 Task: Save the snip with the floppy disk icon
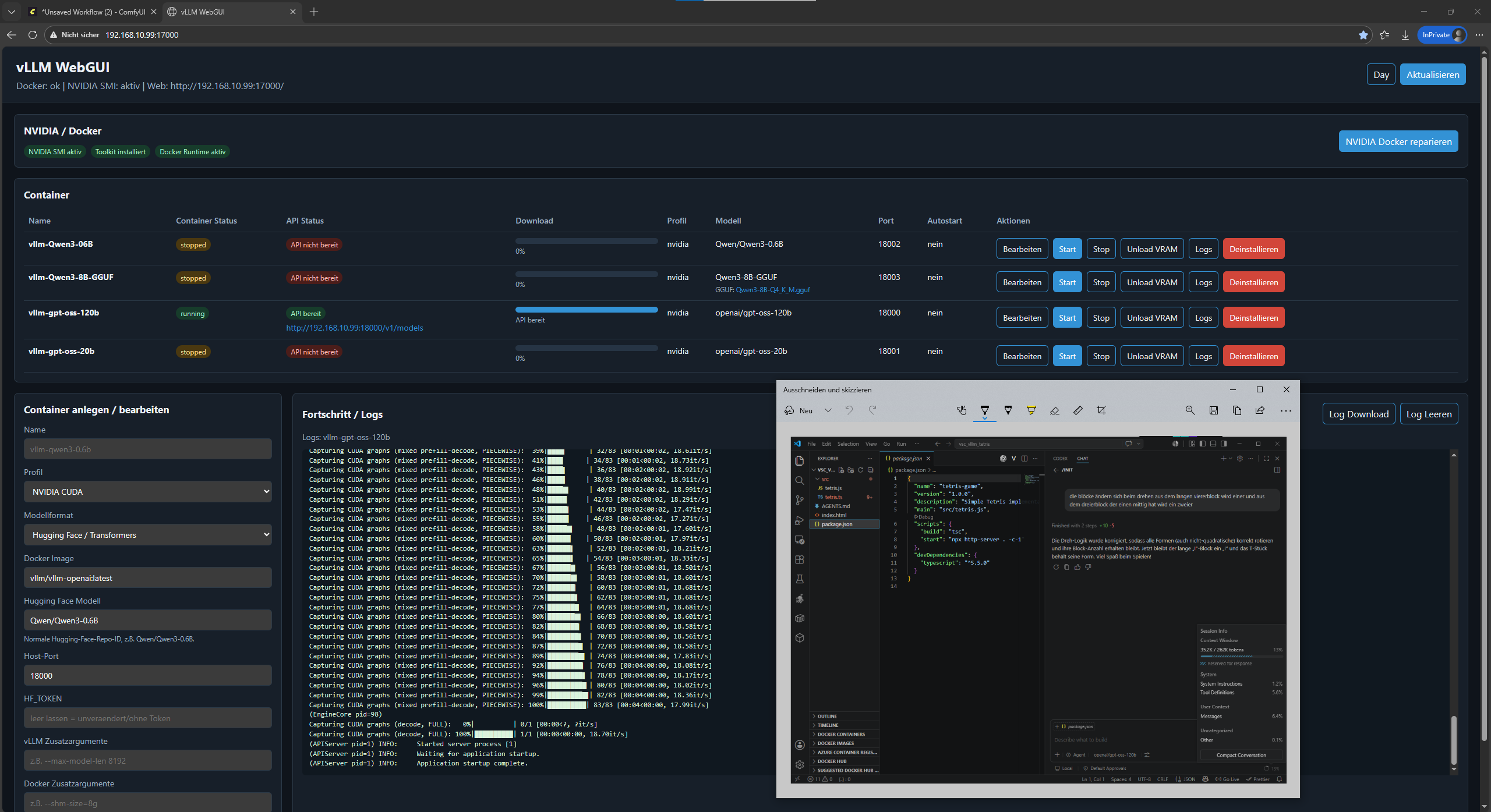point(1214,410)
